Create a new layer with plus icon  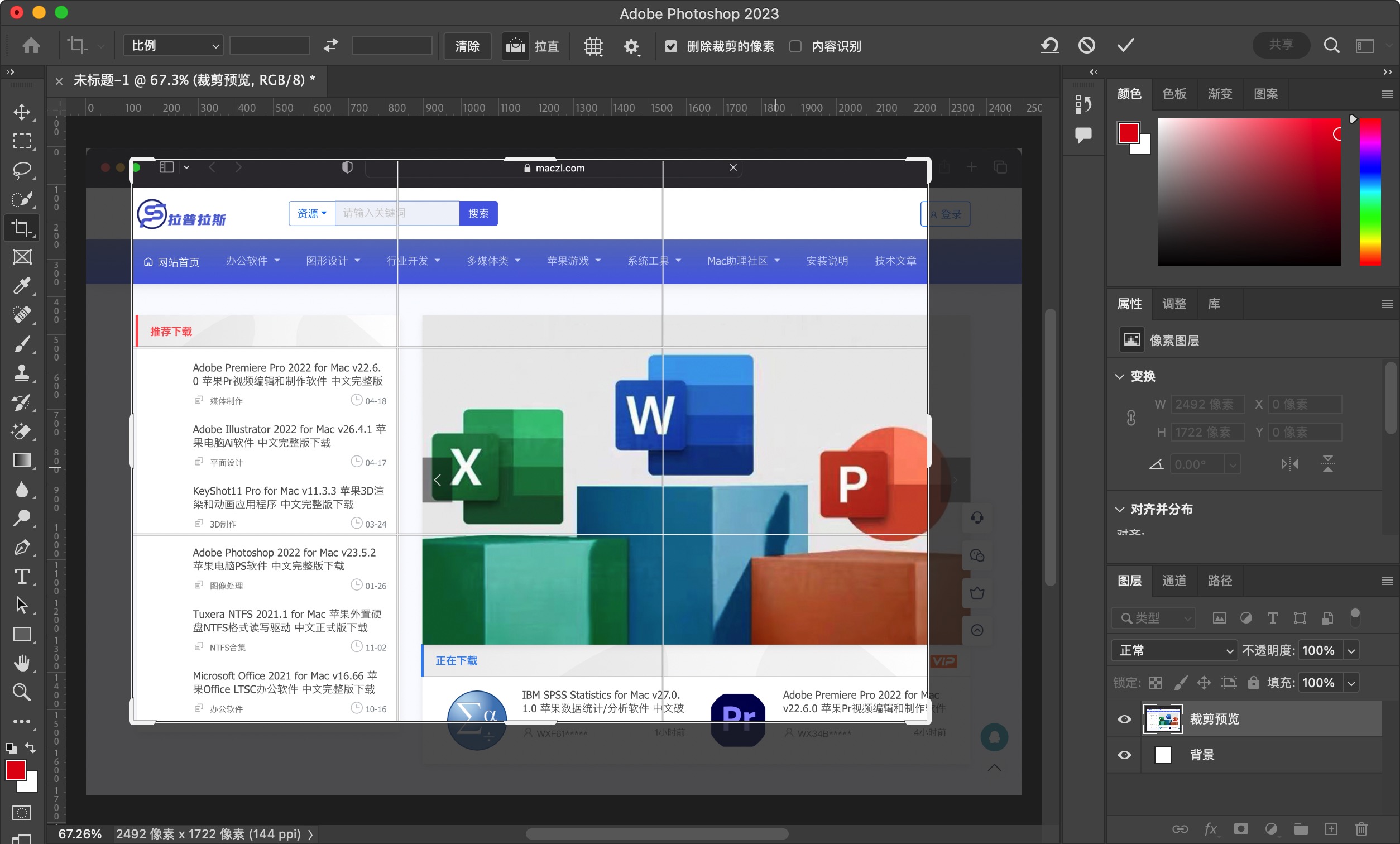(1331, 829)
